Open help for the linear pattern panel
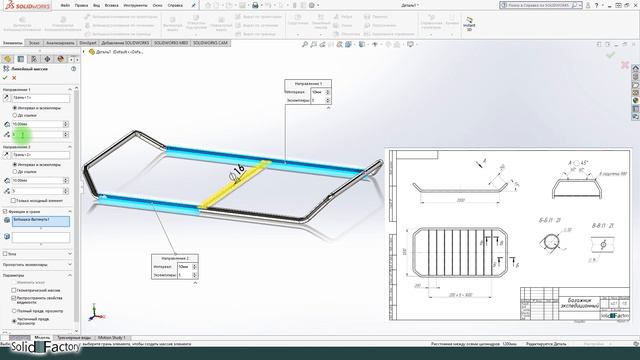The height and width of the screenshot is (360, 640). [73, 69]
